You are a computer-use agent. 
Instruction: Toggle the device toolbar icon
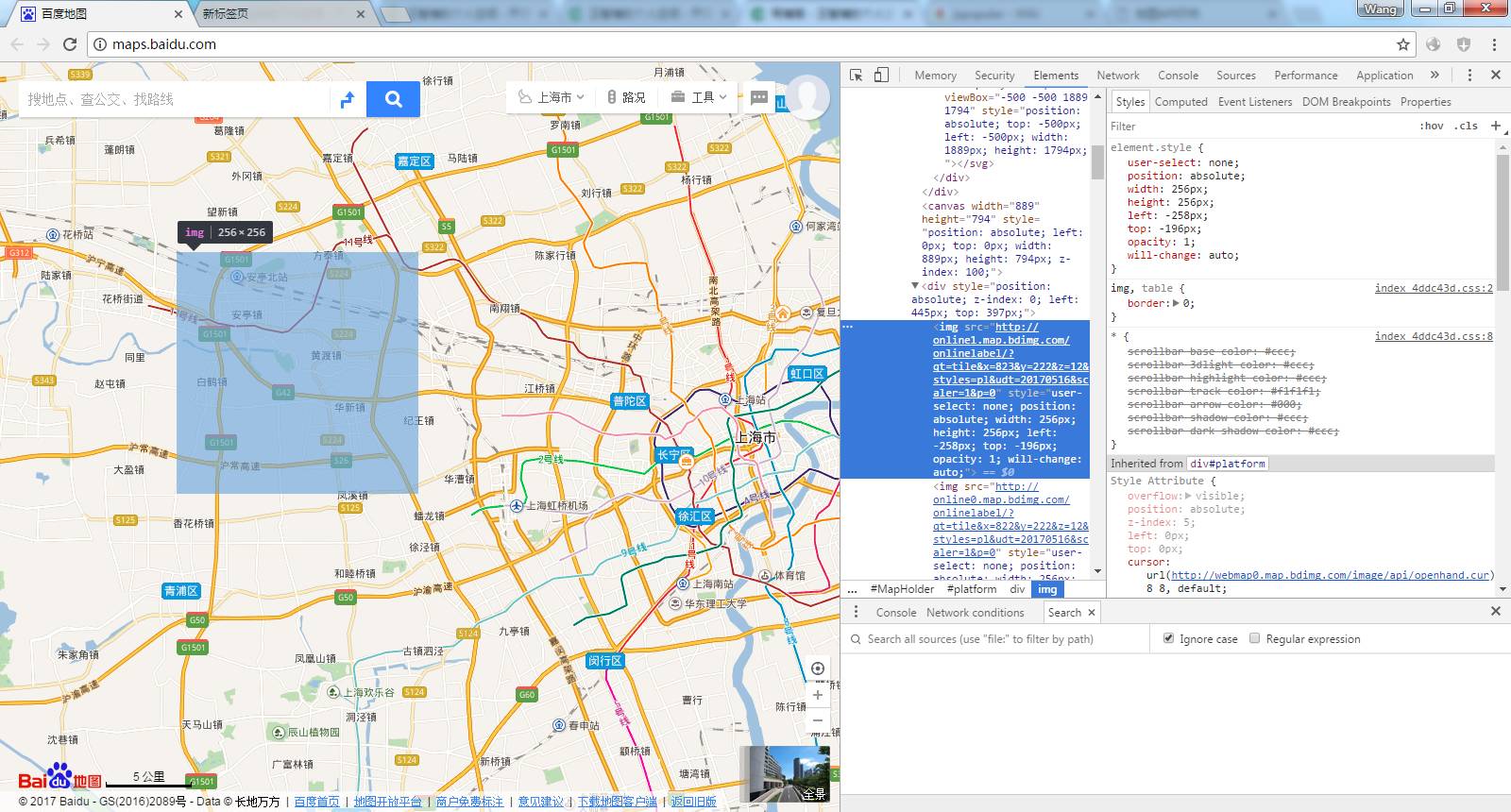[x=881, y=75]
